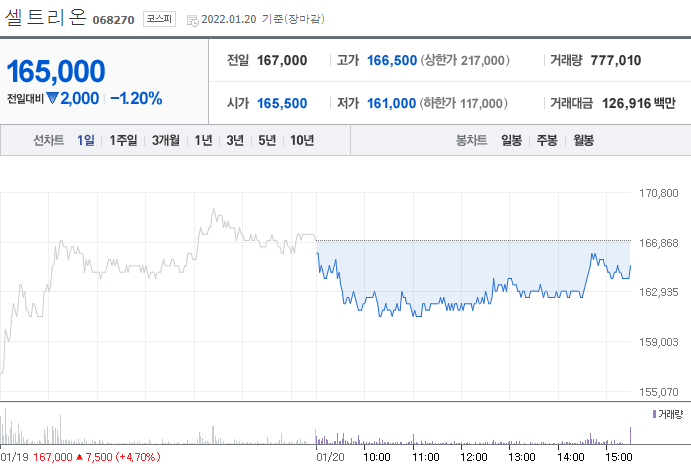Click the 01/19 summary 167,000 ▲7,500
691x469 pixels.
(x=97, y=457)
